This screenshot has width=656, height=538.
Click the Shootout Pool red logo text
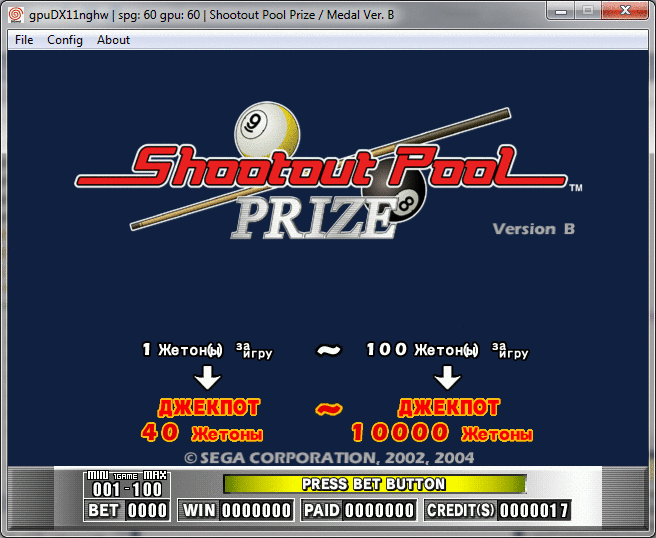[321, 167]
